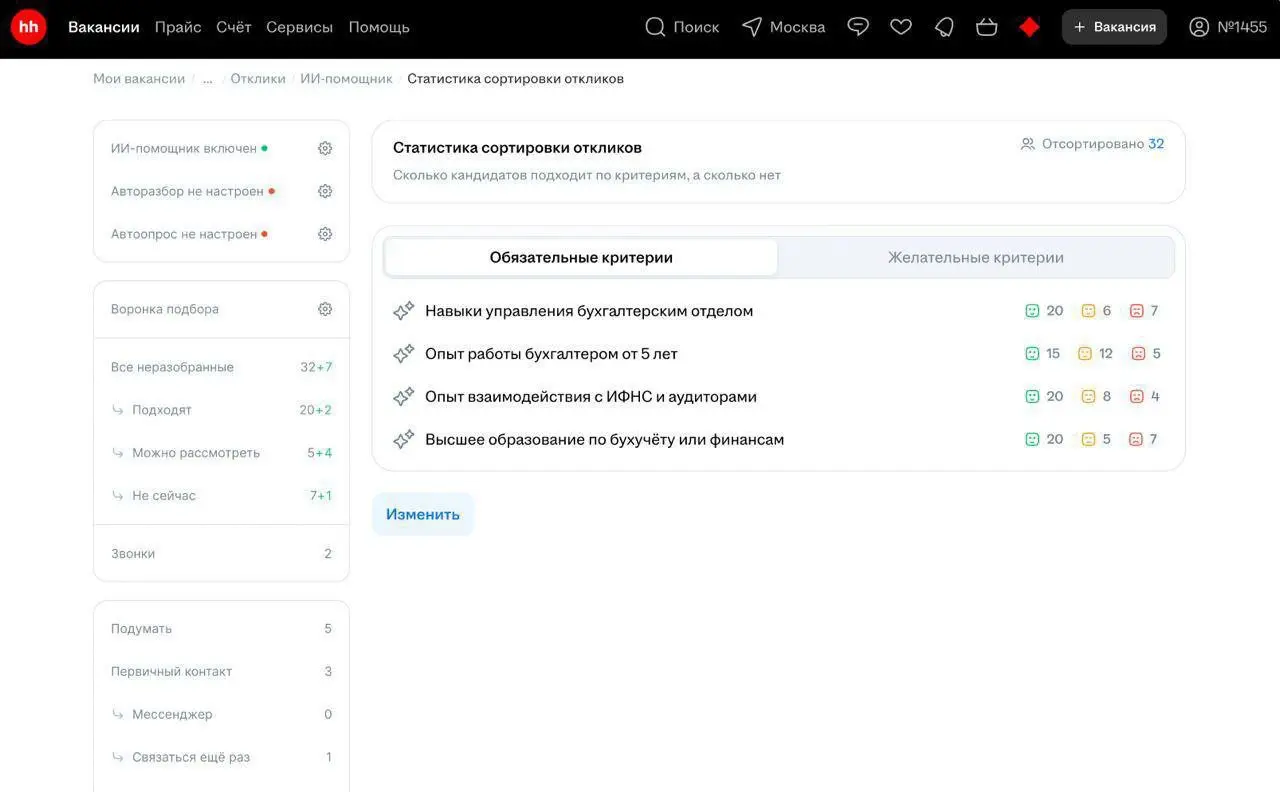This screenshot has height=792, width=1280.
Task: Open gear settings for Воронка подбора
Action: coord(324,308)
